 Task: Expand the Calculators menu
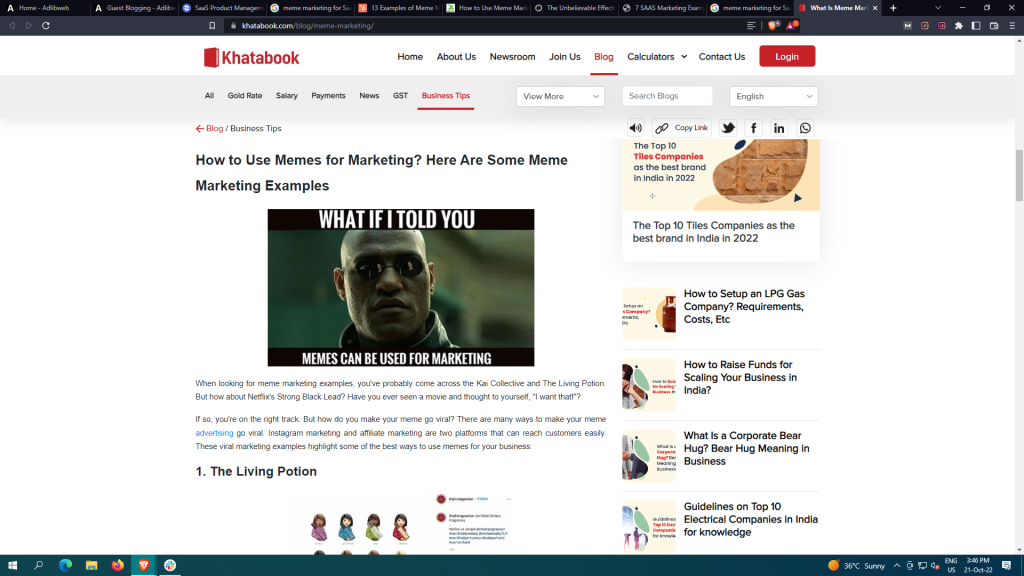(657, 57)
